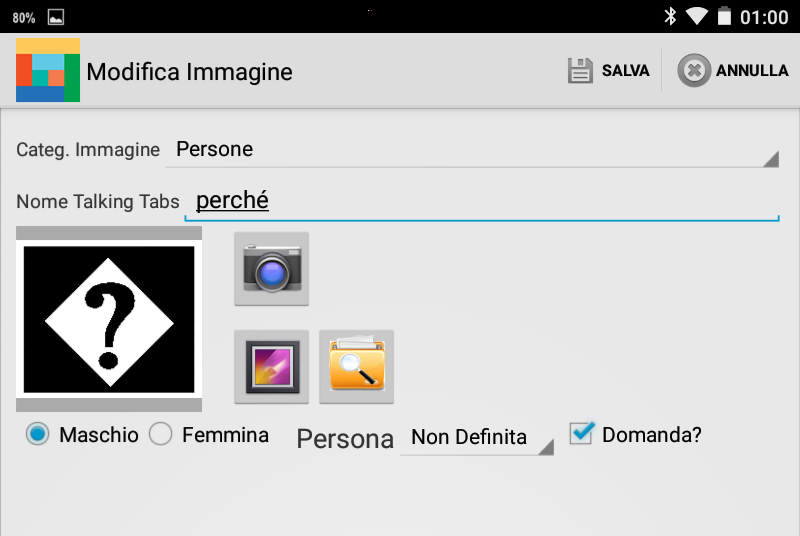This screenshot has width=800, height=536.
Task: Tap the 01:00 clock in status bar
Action: pyautogui.click(x=764, y=17)
